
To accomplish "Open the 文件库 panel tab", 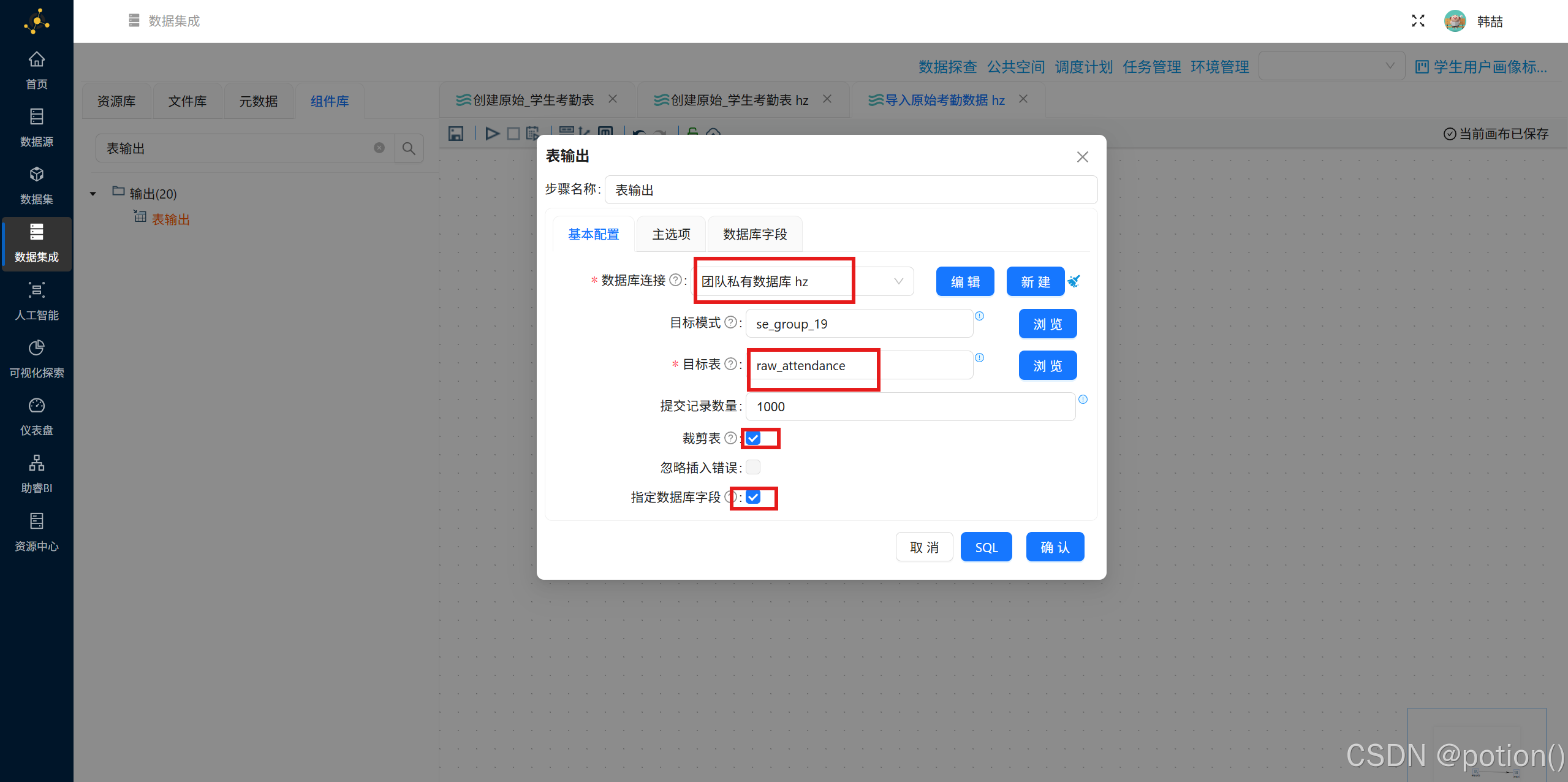I will point(187,101).
